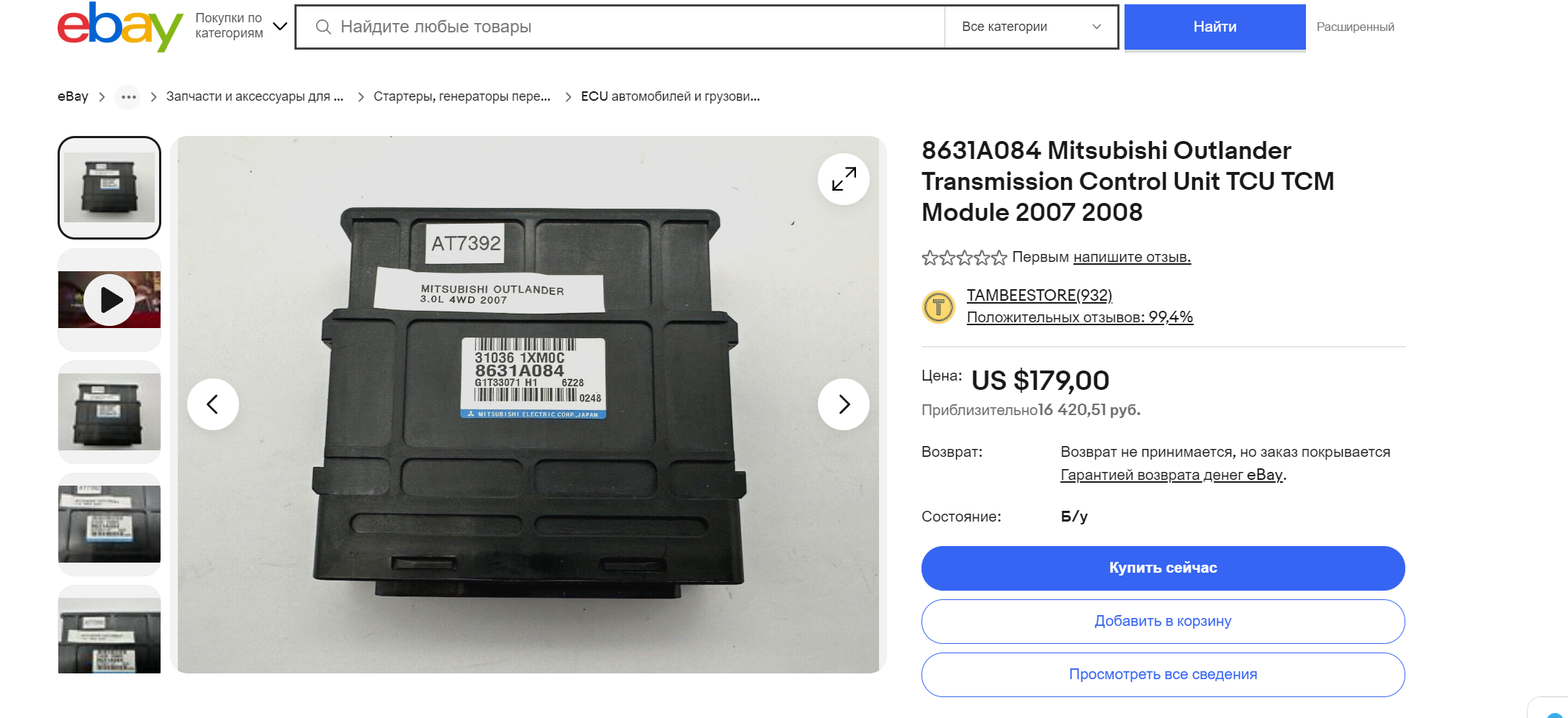Click the eBay logo
Screen dimensions: 1568x718
(120, 27)
